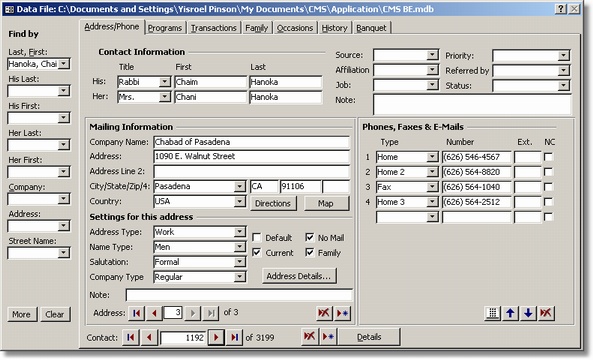Click the Details button
The height and width of the screenshot is (360, 593).
(369, 337)
